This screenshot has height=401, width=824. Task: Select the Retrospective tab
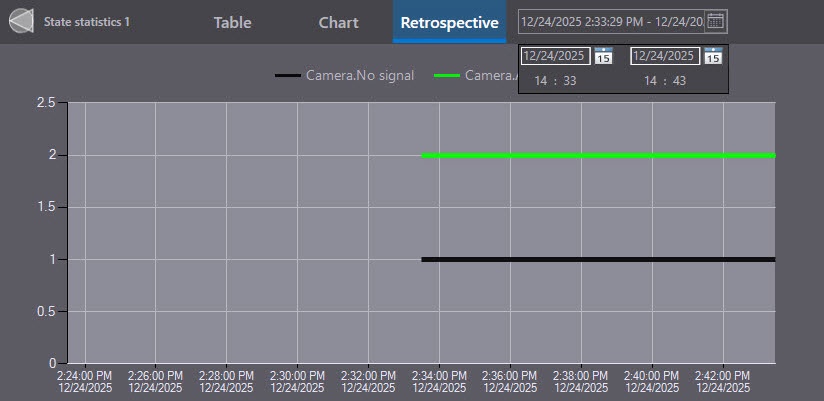coord(449,22)
